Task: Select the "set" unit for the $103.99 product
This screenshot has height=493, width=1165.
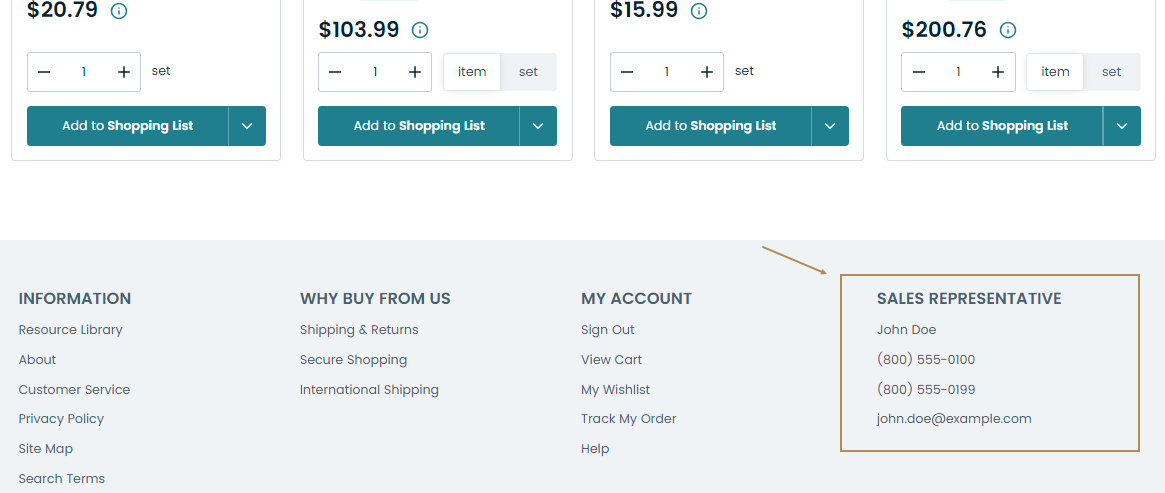Action: coord(528,72)
